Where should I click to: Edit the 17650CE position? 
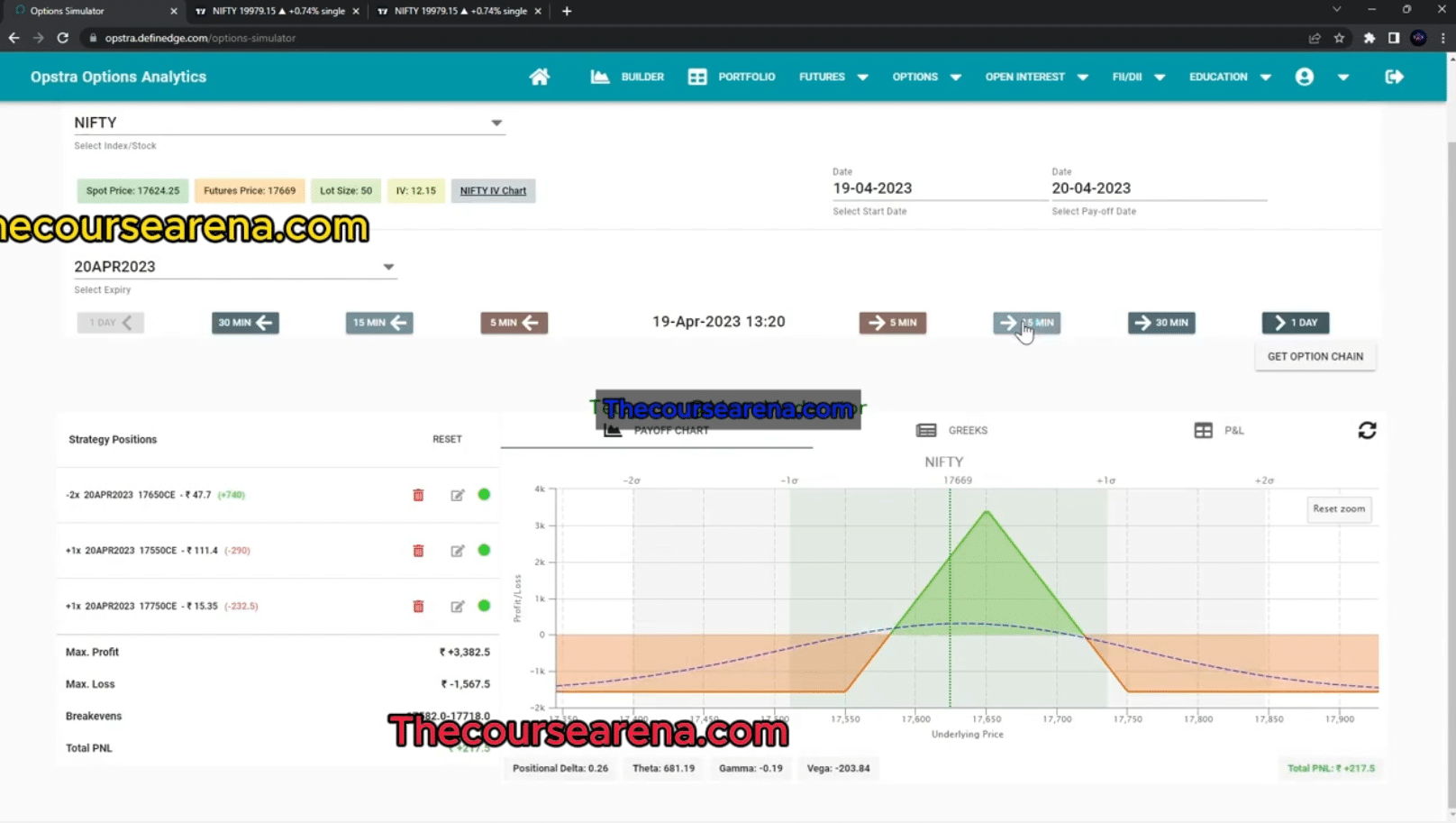tap(458, 495)
